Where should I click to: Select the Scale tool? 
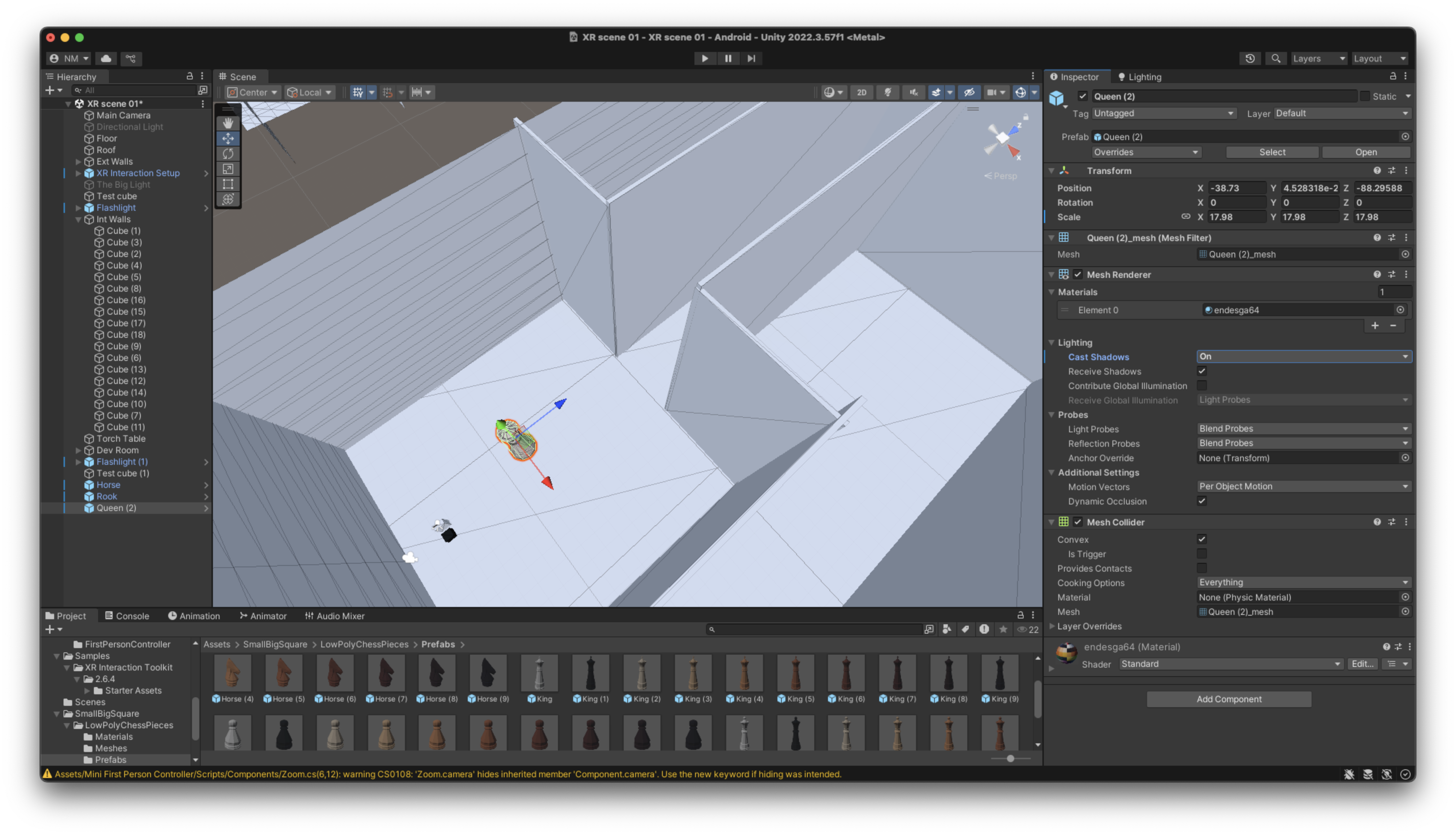click(228, 169)
